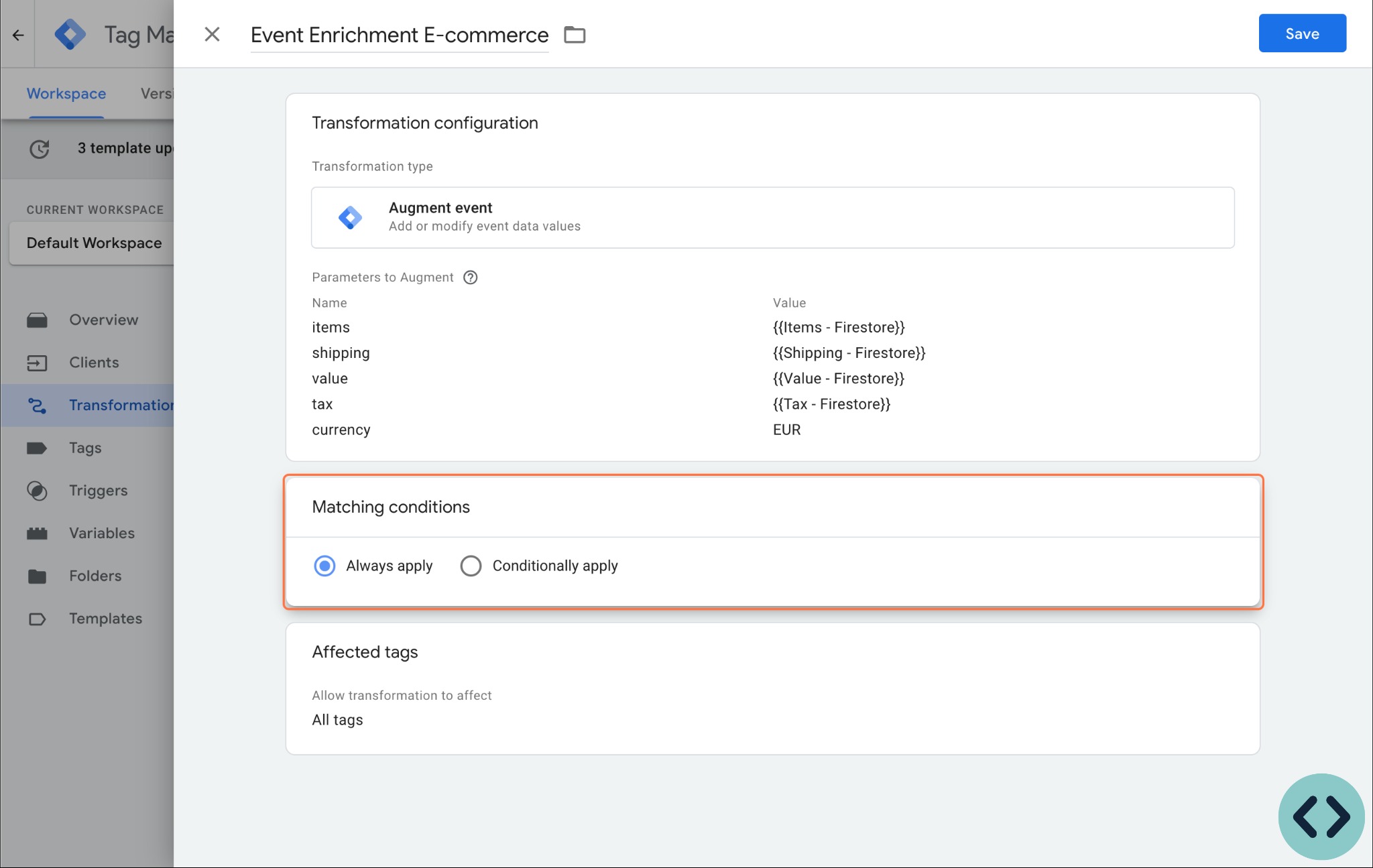Viewport: 1373px width, 868px height.
Task: Select the Conditionally apply radio button
Action: click(471, 566)
